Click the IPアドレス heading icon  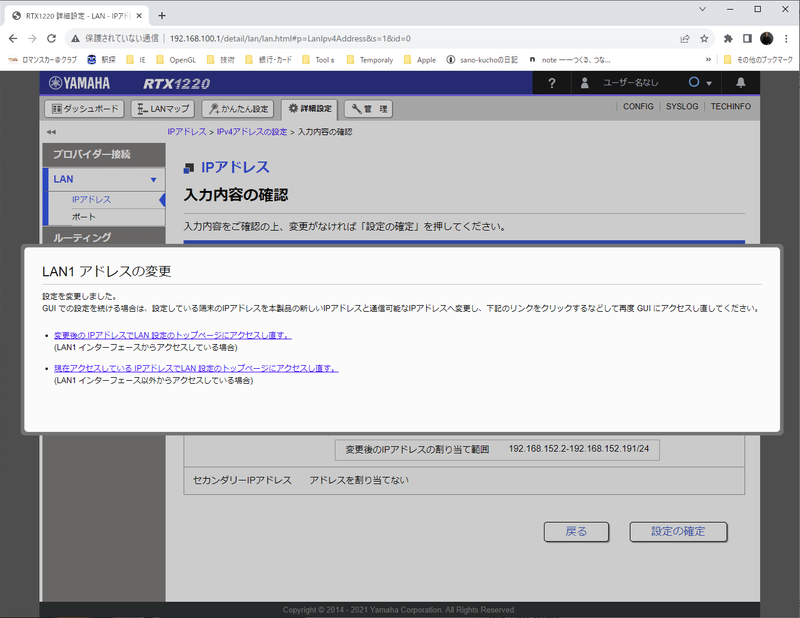click(189, 168)
